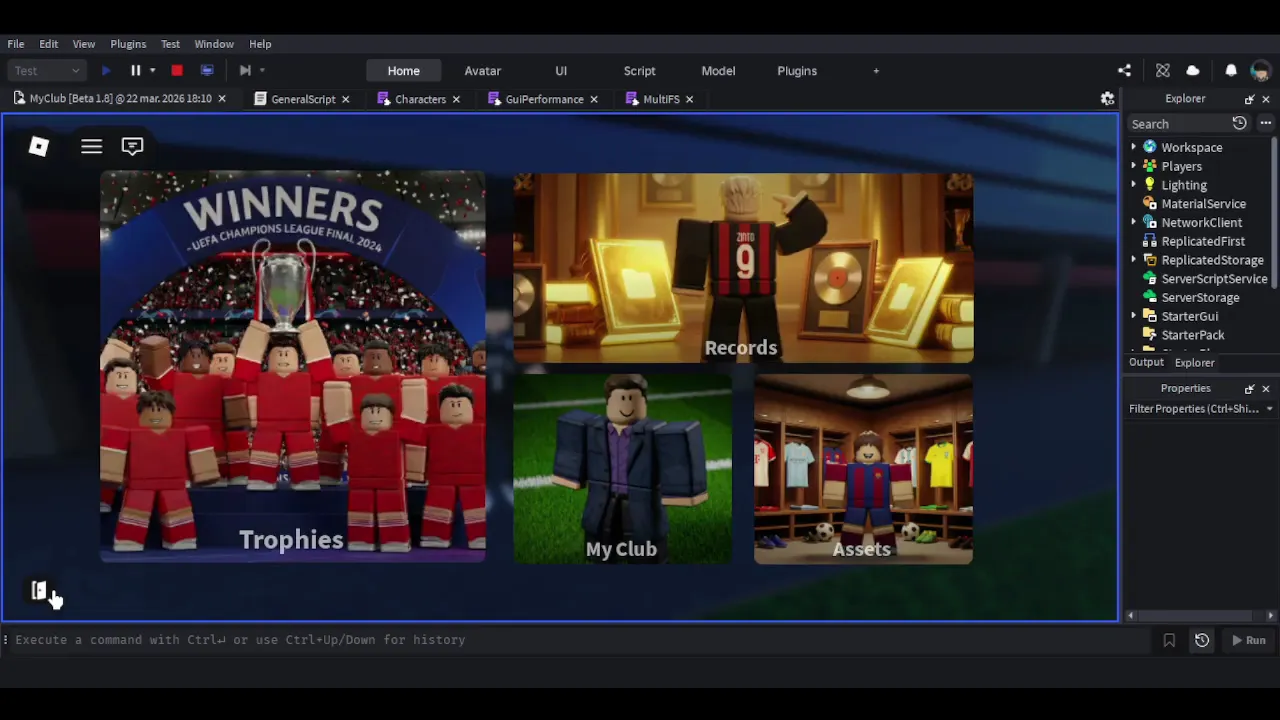Add a ribbon tab with the plus button
This screenshot has height=720, width=1280.
[876, 71]
